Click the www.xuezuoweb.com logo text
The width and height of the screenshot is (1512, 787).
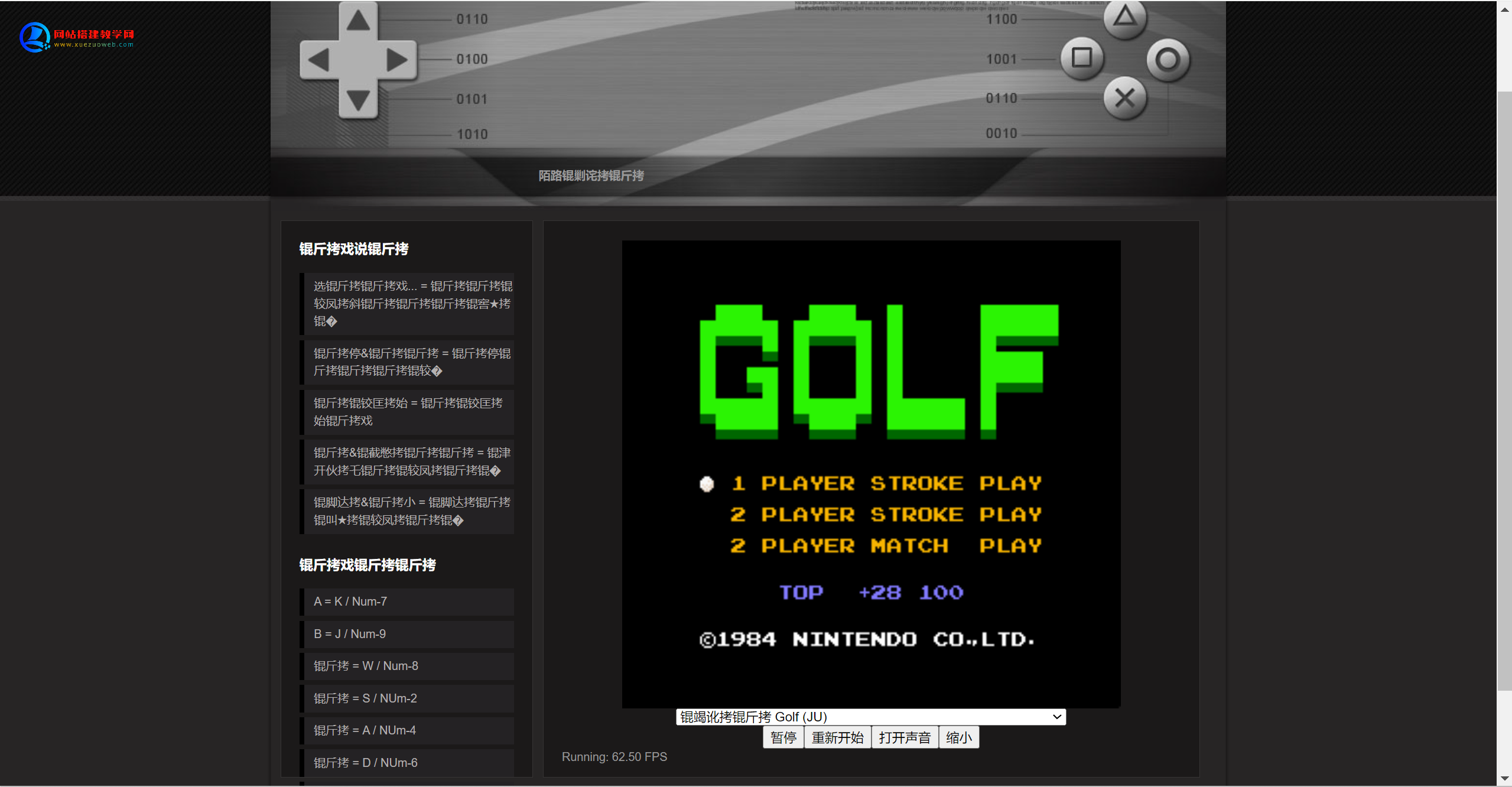pos(94,45)
